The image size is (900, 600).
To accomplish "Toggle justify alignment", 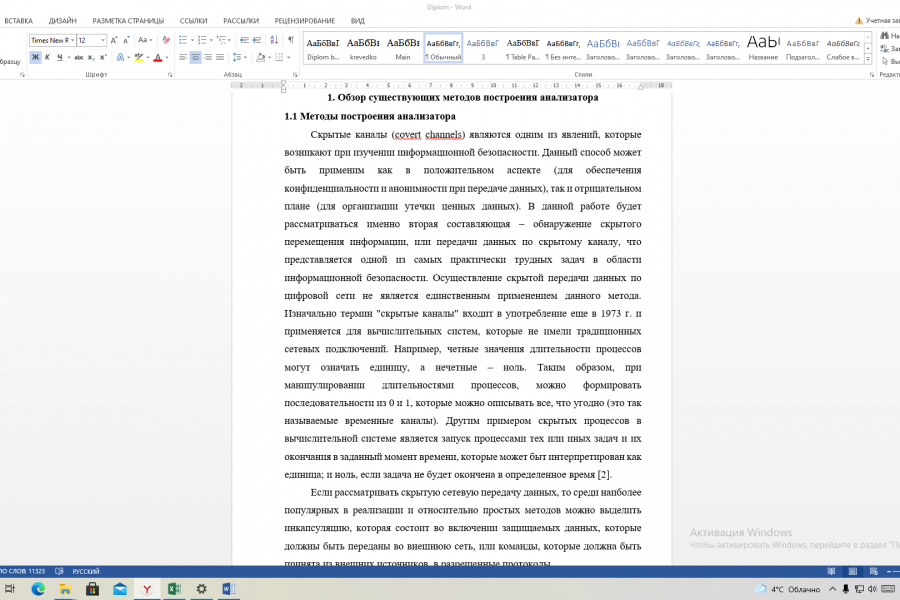I will pyautogui.click(x=220, y=57).
